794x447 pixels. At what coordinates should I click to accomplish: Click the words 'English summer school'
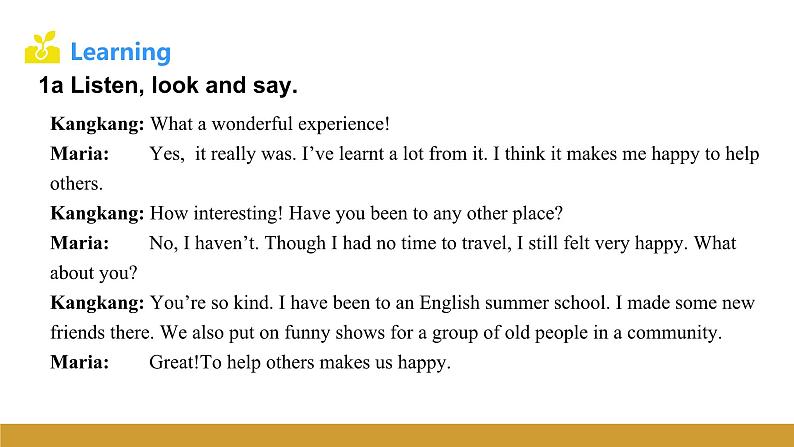point(512,303)
